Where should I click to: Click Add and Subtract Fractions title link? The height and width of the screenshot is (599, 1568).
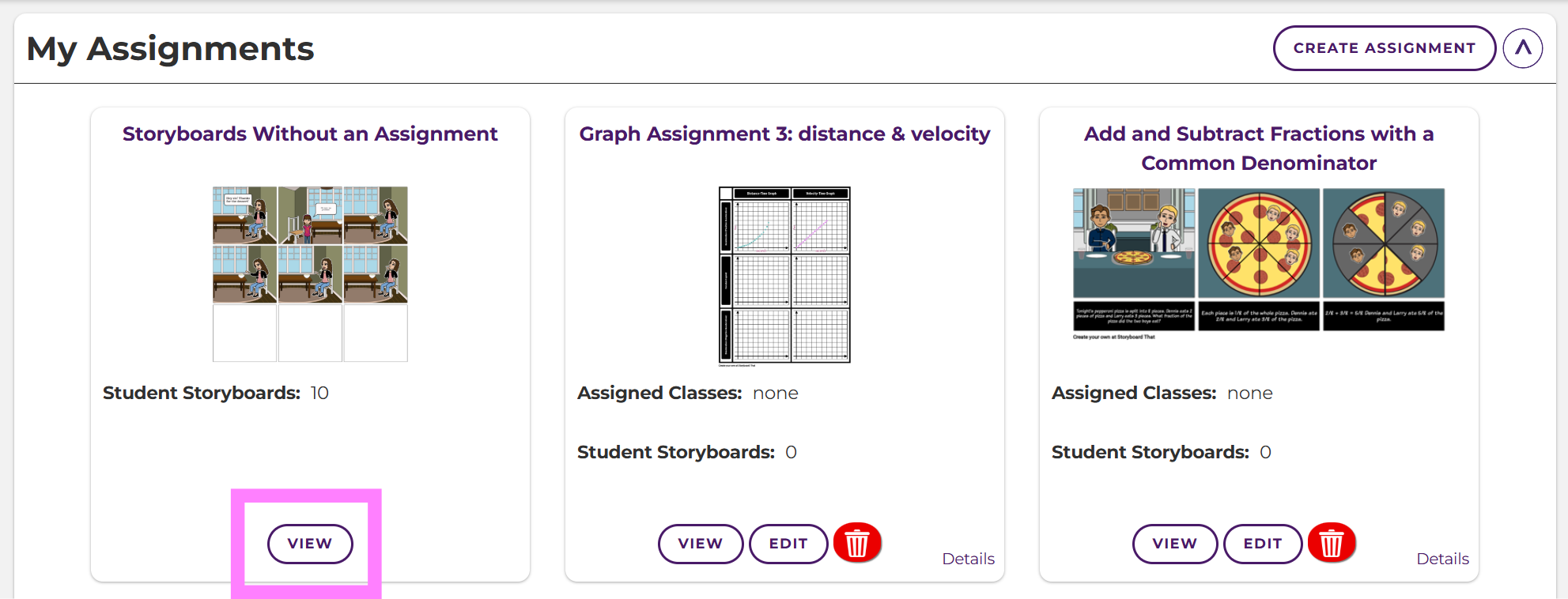click(1259, 149)
